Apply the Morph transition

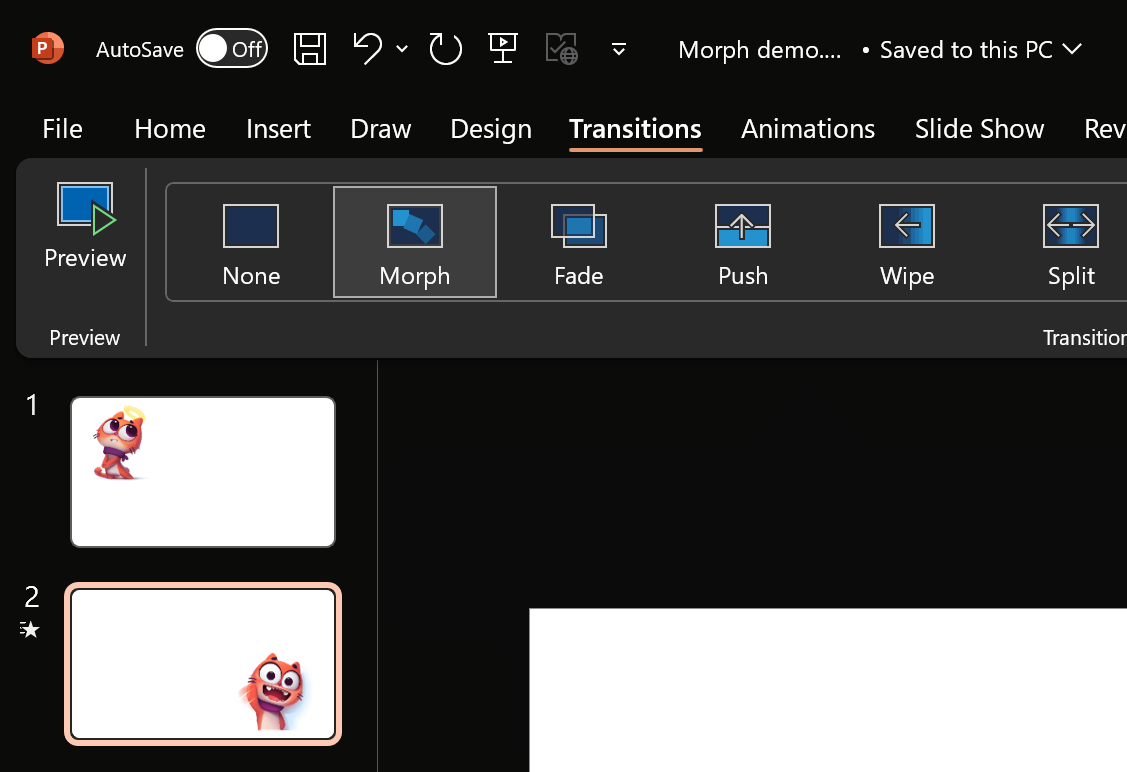[415, 242]
